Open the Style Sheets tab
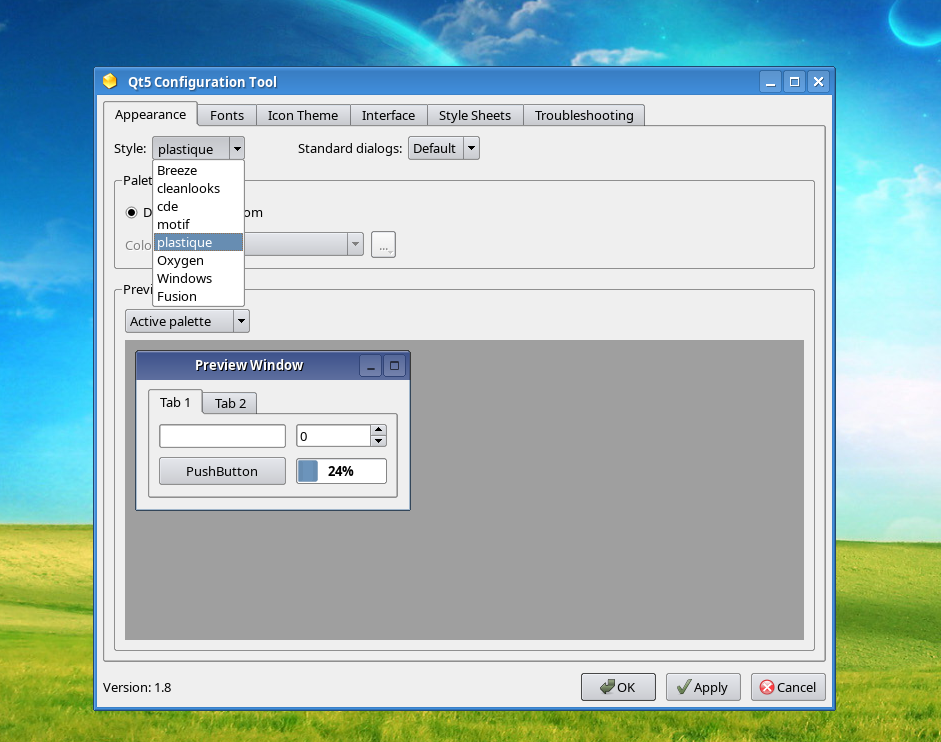The image size is (941, 742). pos(475,115)
